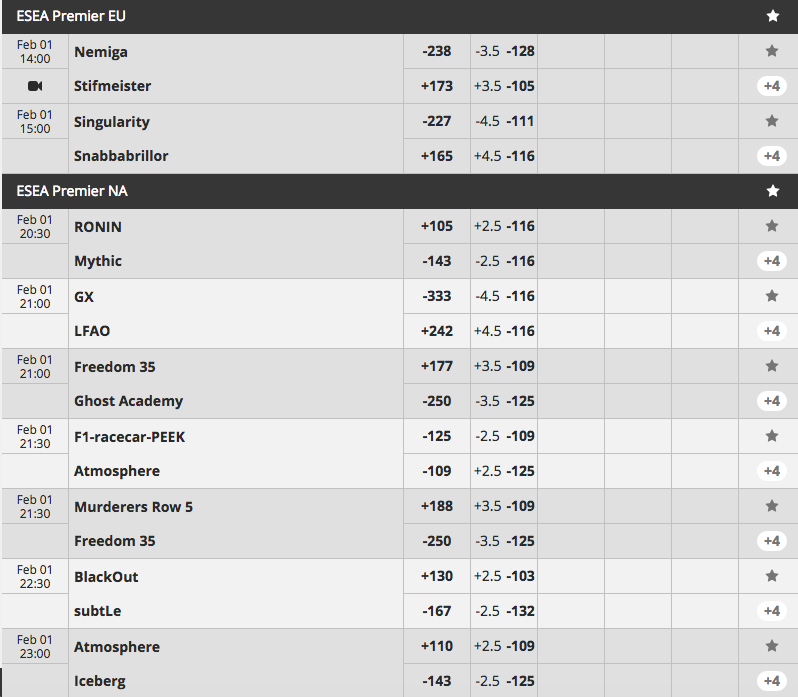Star the GX vs LFAO match
The height and width of the screenshot is (697, 798).
772,296
